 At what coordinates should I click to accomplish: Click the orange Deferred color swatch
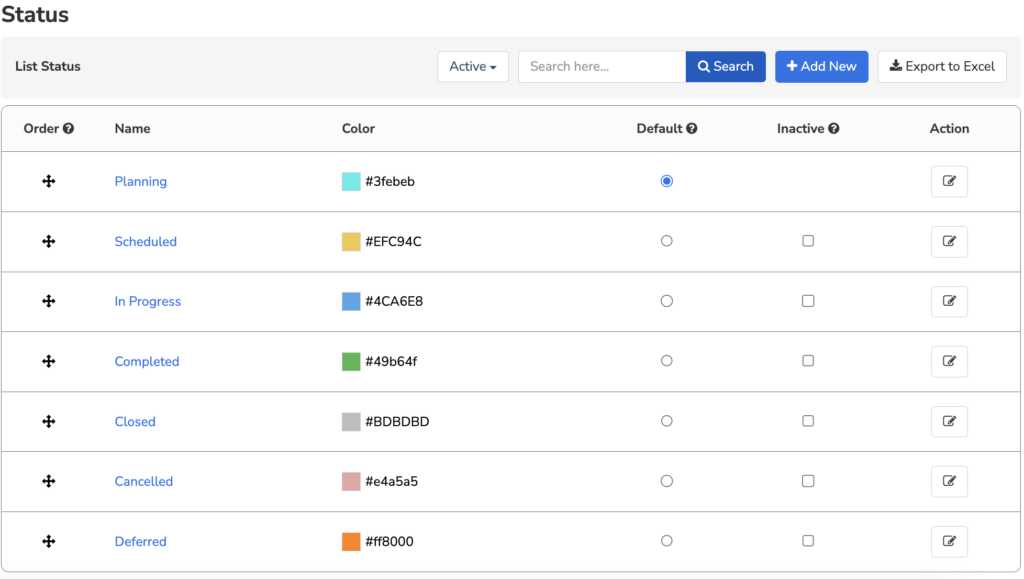[x=351, y=542]
